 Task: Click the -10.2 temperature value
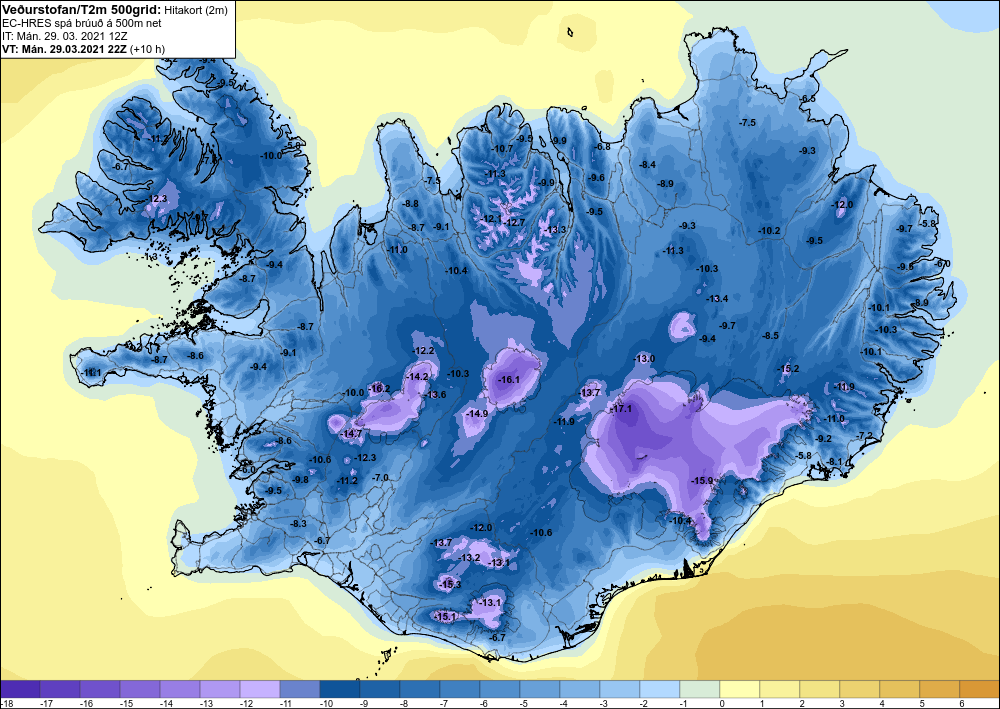tap(769, 231)
